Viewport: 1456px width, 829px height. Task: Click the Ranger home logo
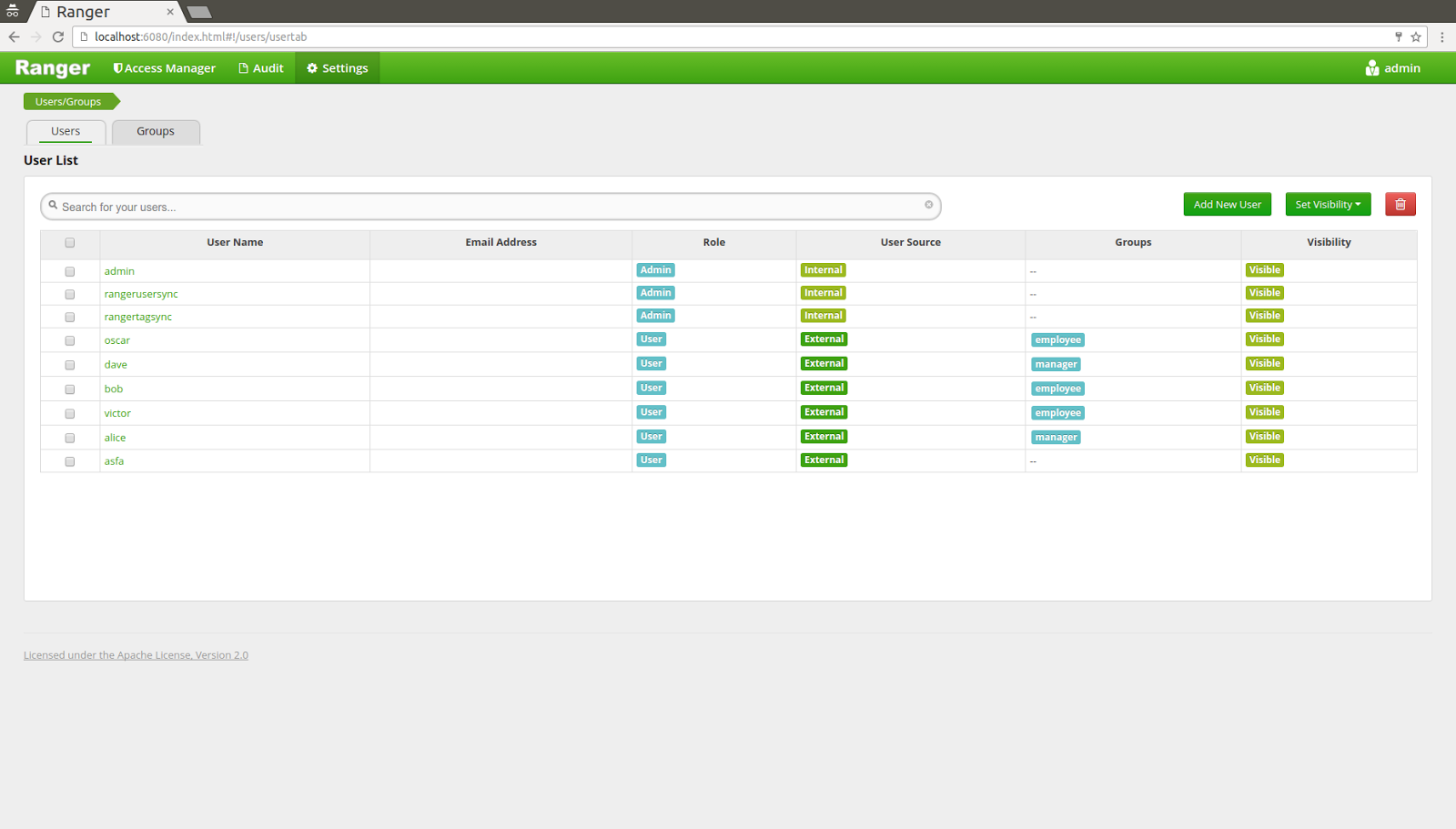52,67
